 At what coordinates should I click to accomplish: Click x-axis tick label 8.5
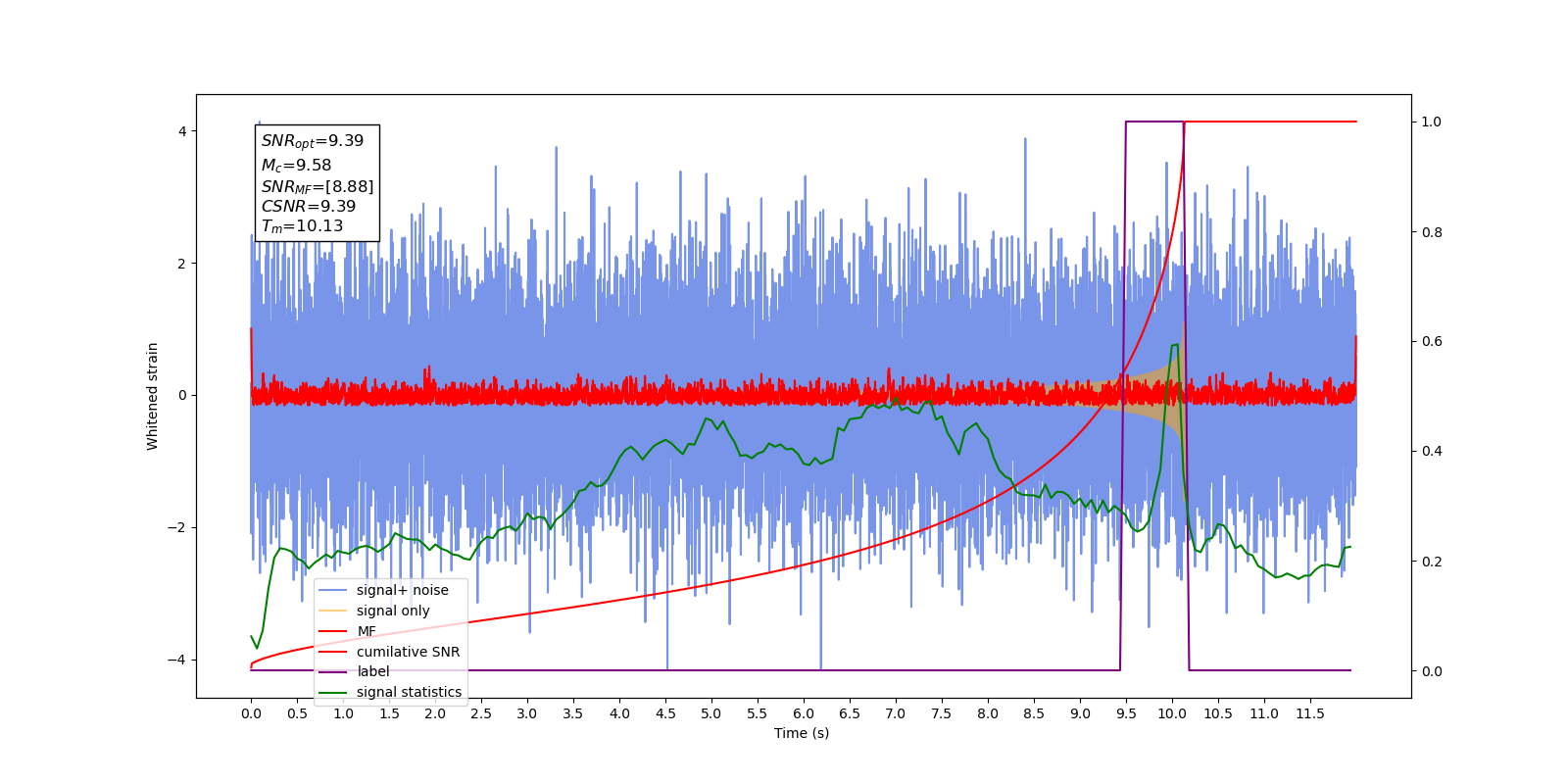1034,713
